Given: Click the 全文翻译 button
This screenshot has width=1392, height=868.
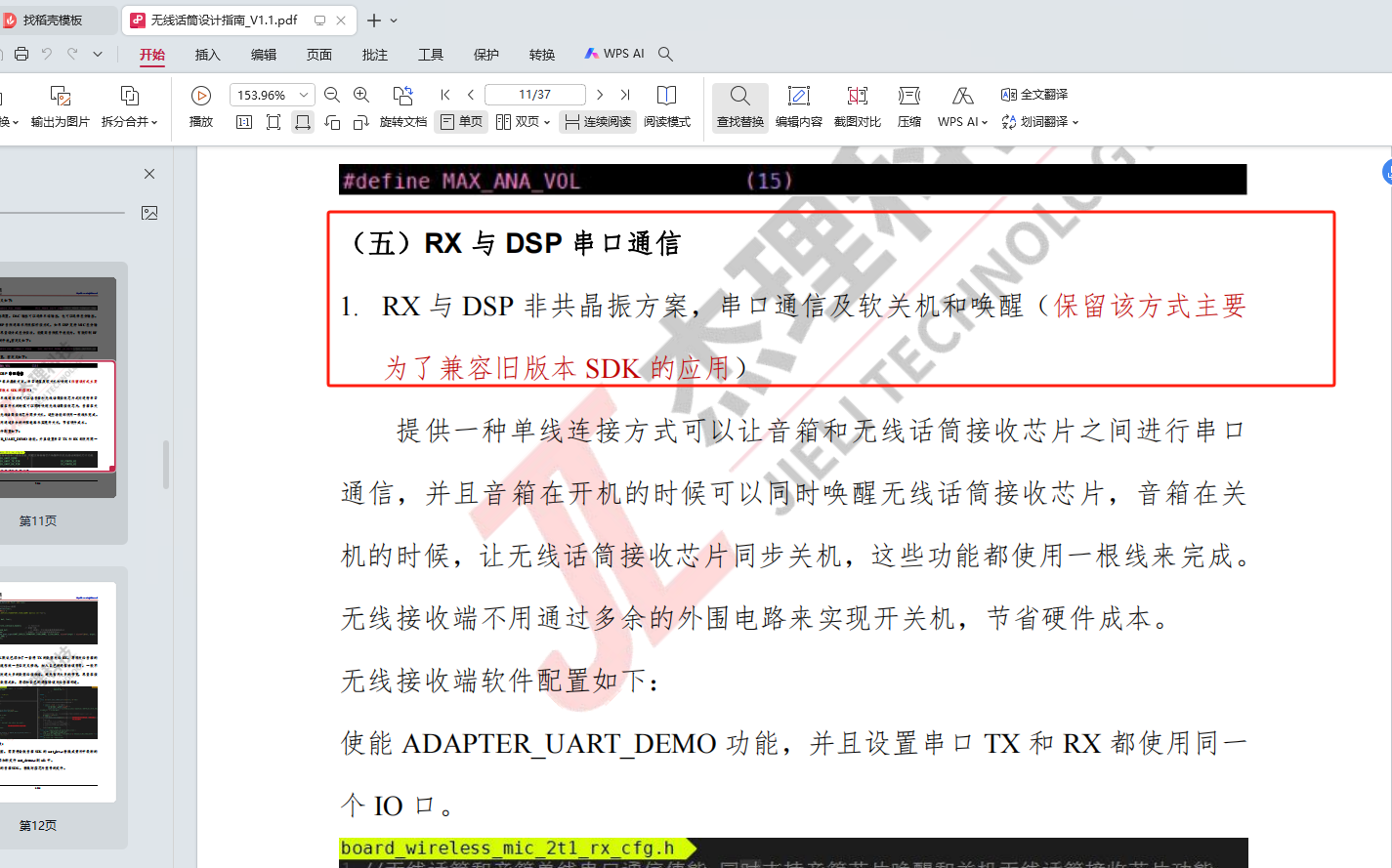Looking at the screenshot, I should click(x=1034, y=95).
